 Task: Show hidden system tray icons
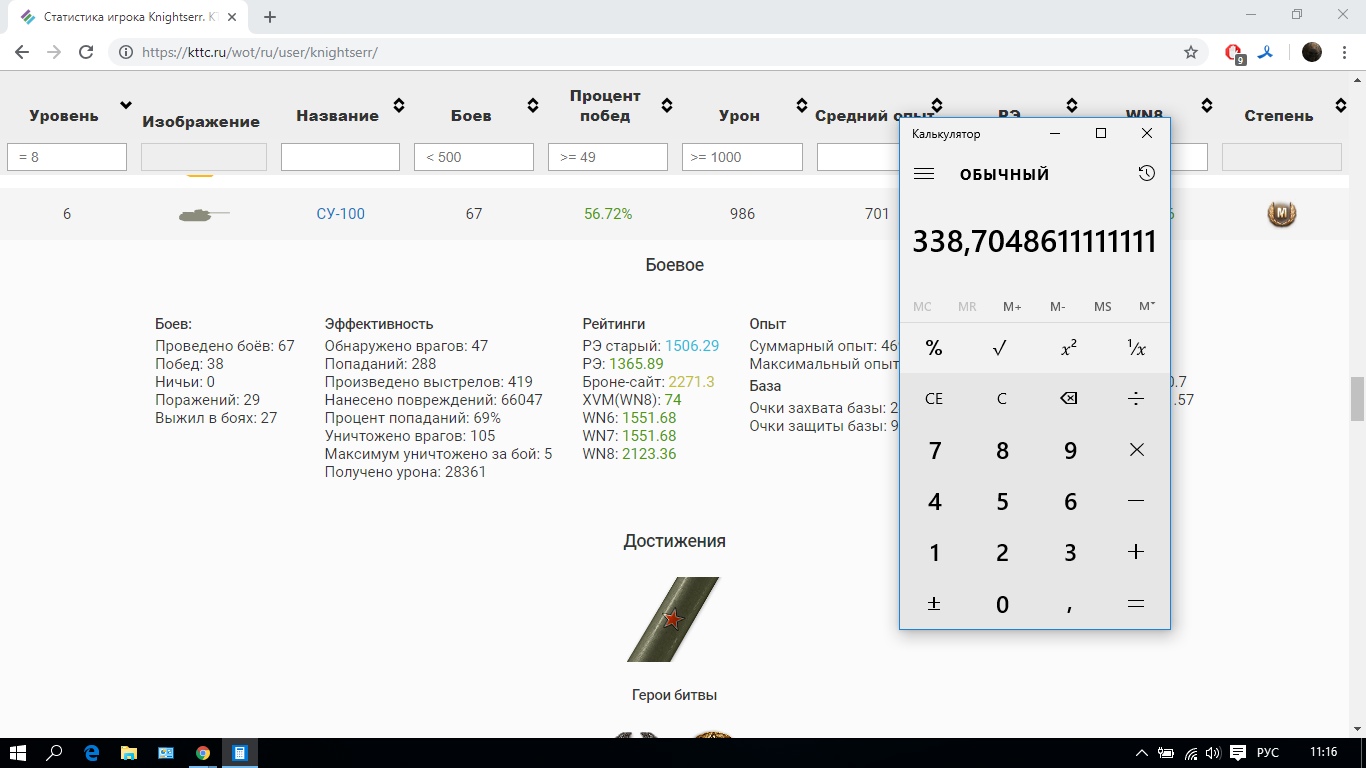(x=1142, y=753)
